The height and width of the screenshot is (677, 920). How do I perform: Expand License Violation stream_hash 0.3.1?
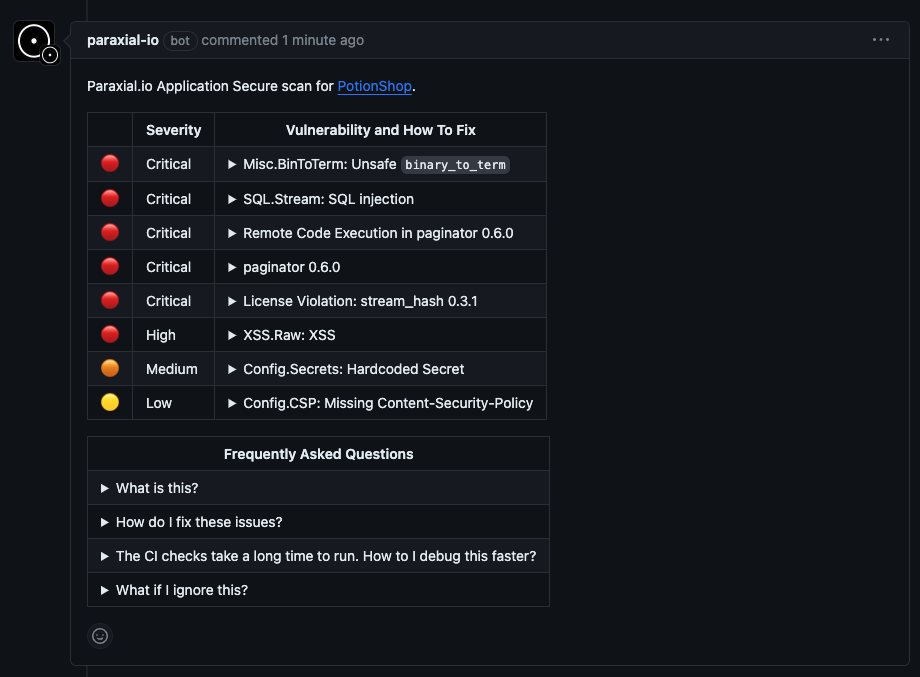tap(353, 301)
